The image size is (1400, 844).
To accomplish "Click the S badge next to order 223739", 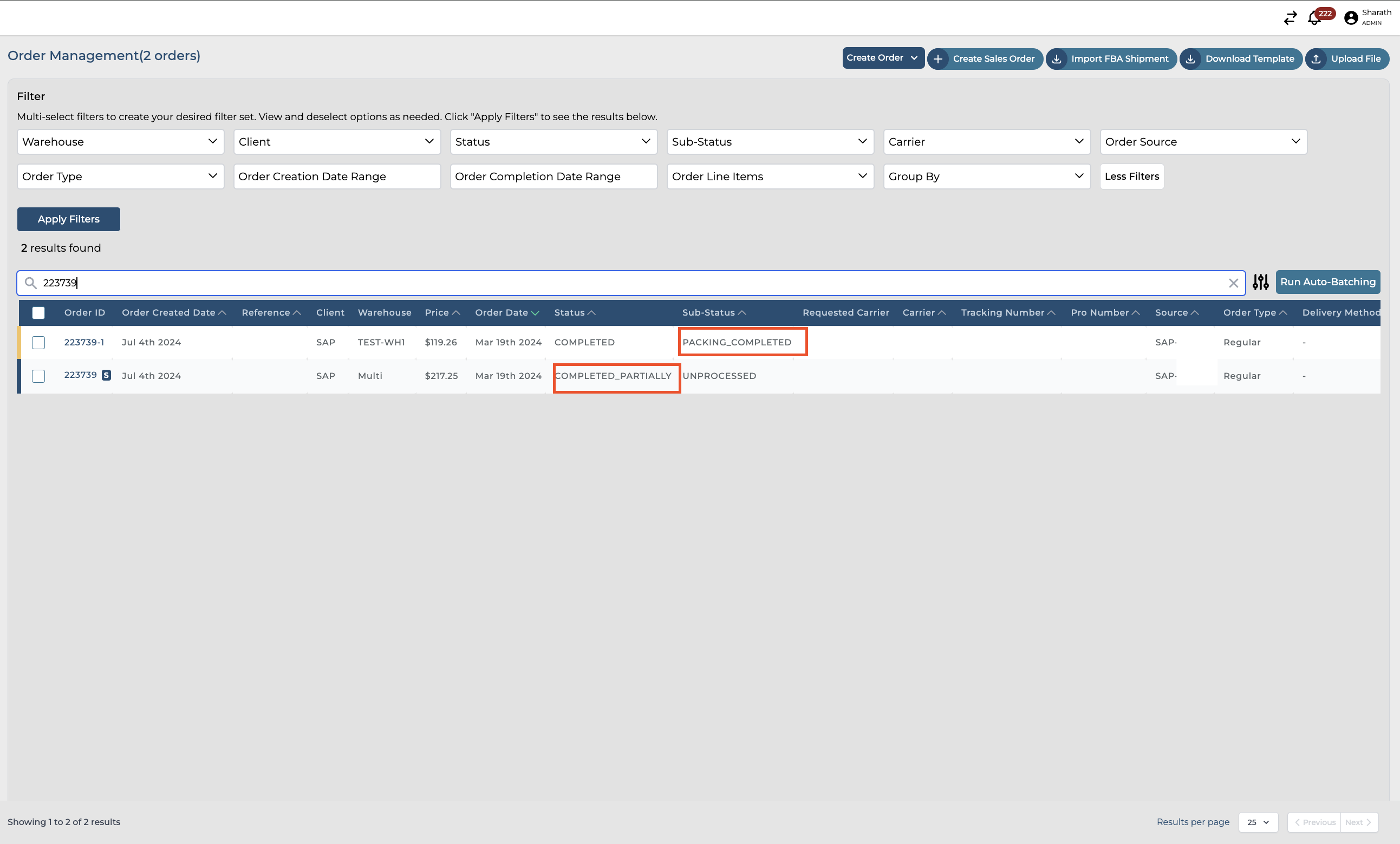I will [106, 375].
